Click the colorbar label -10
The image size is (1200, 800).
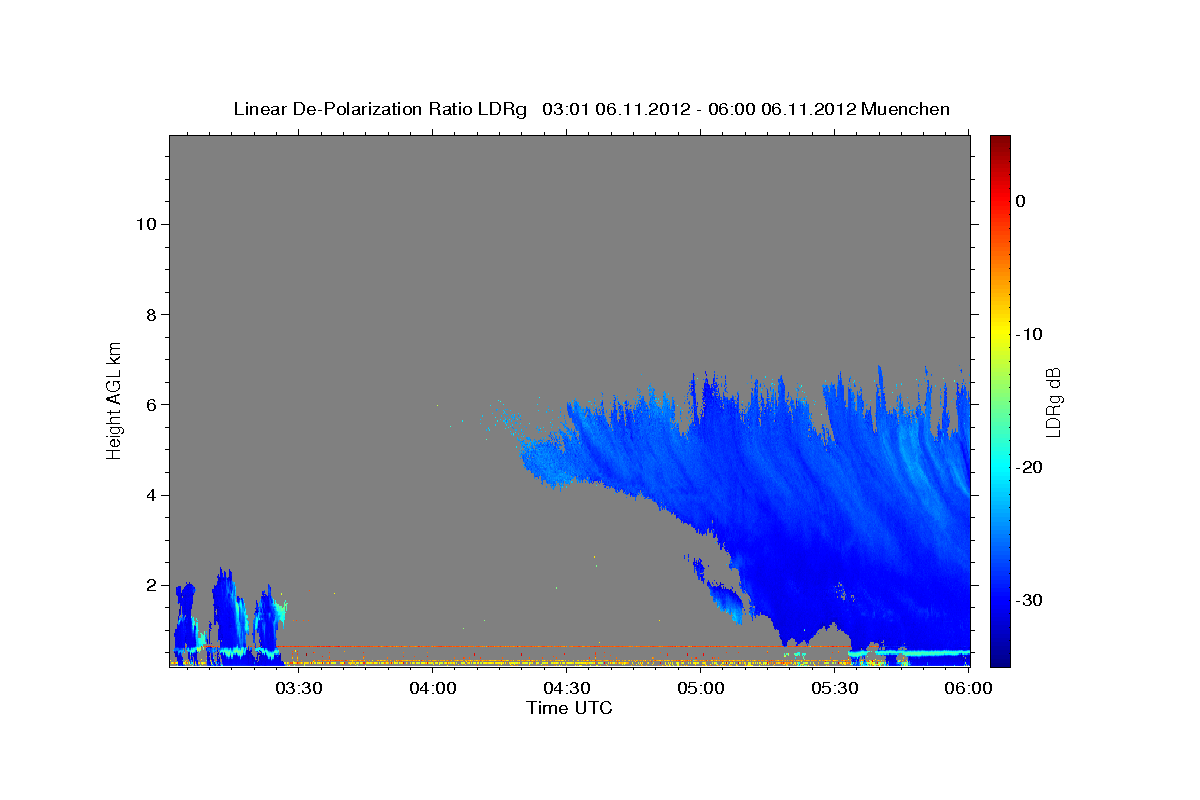[x=1028, y=334]
